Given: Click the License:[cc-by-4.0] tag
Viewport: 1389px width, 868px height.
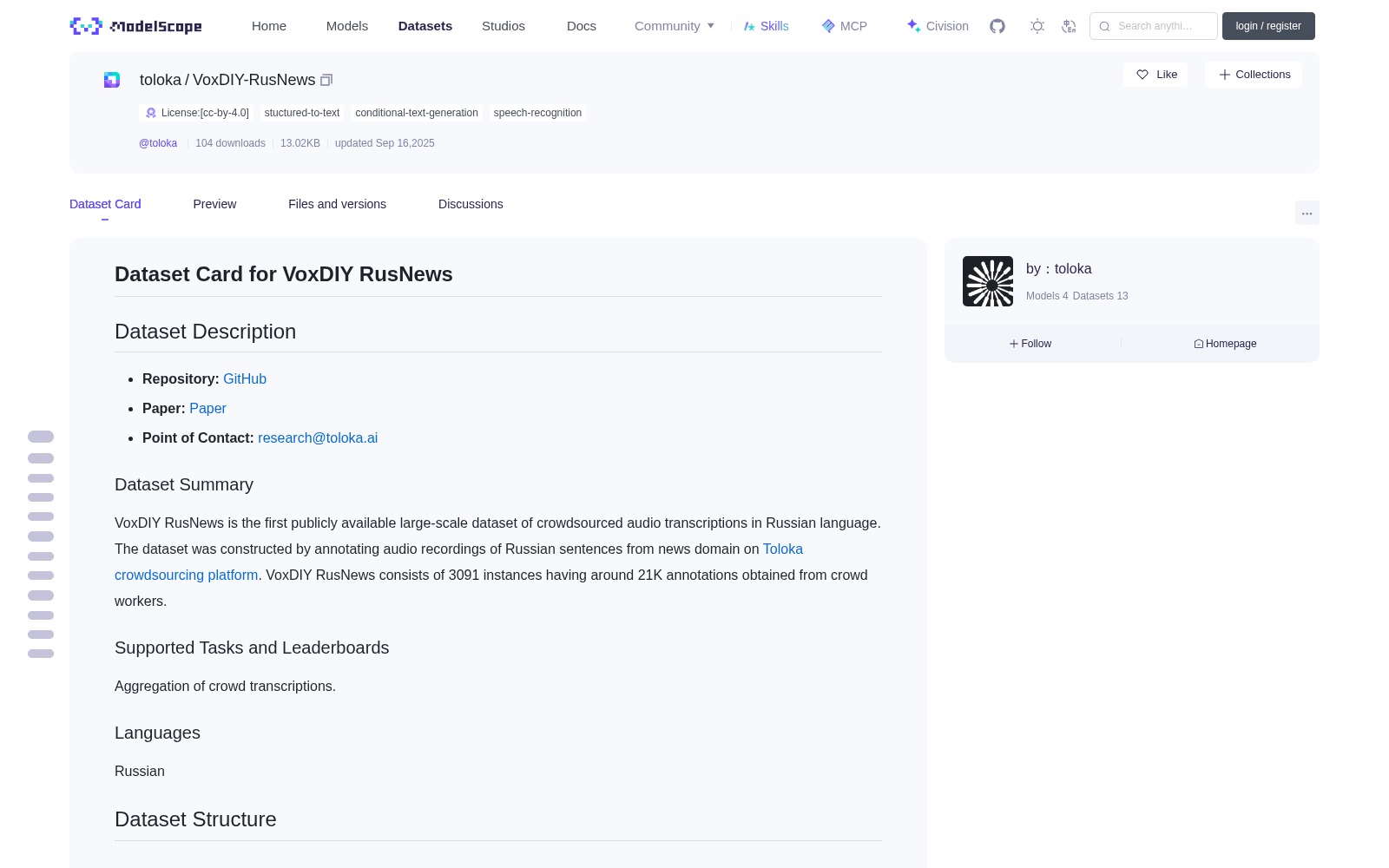Looking at the screenshot, I should tap(197, 113).
